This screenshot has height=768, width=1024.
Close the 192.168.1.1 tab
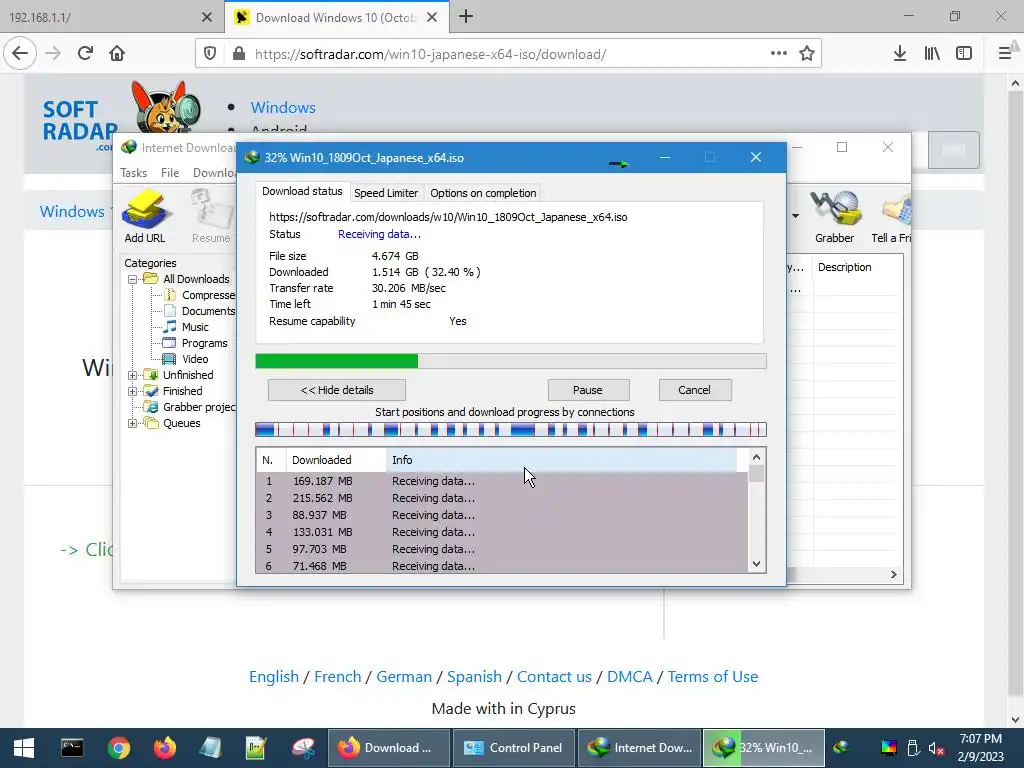pos(207,17)
